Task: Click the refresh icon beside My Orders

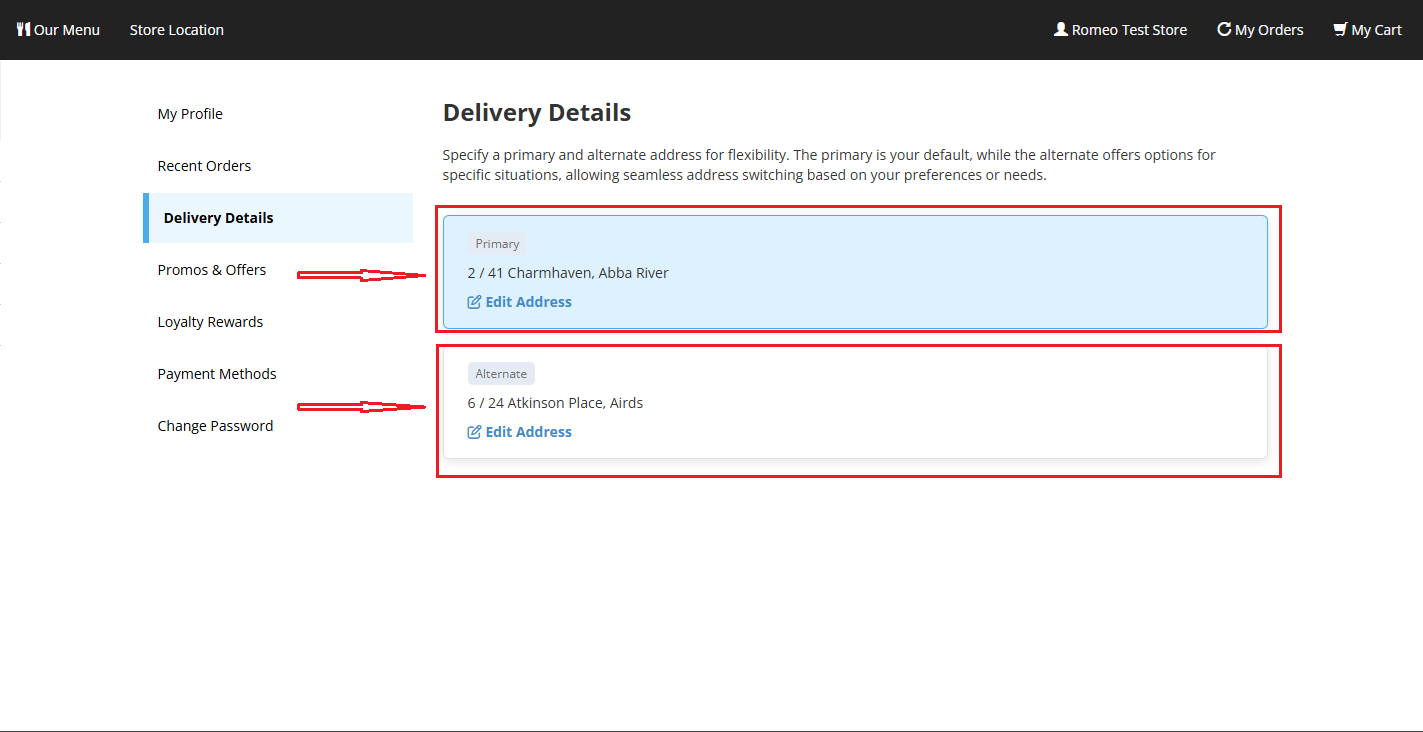Action: click(1224, 30)
